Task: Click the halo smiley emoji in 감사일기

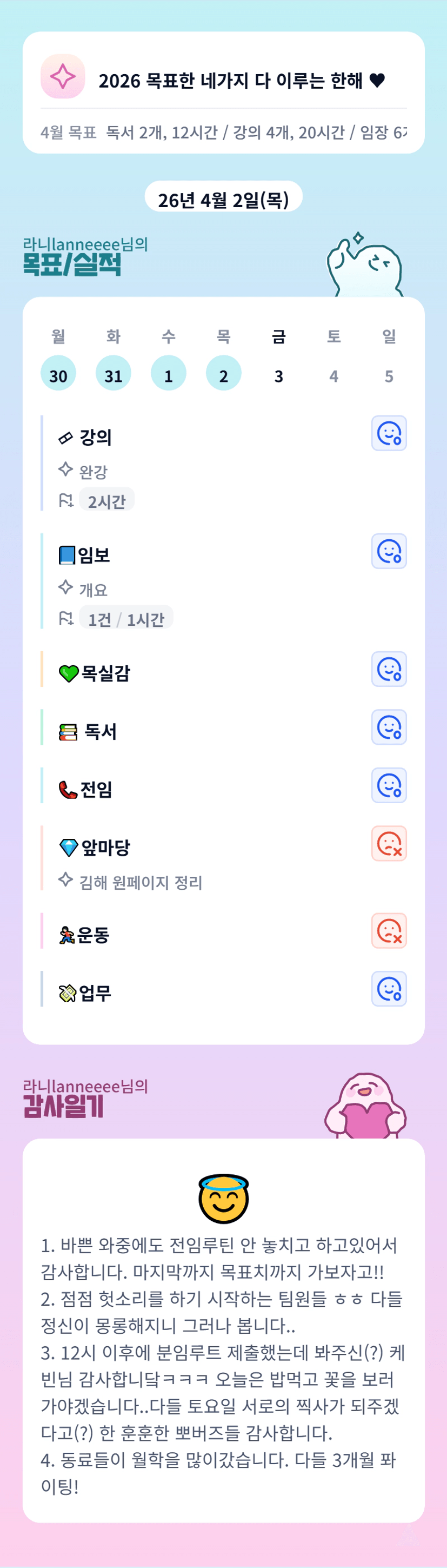Action: pos(223,1199)
